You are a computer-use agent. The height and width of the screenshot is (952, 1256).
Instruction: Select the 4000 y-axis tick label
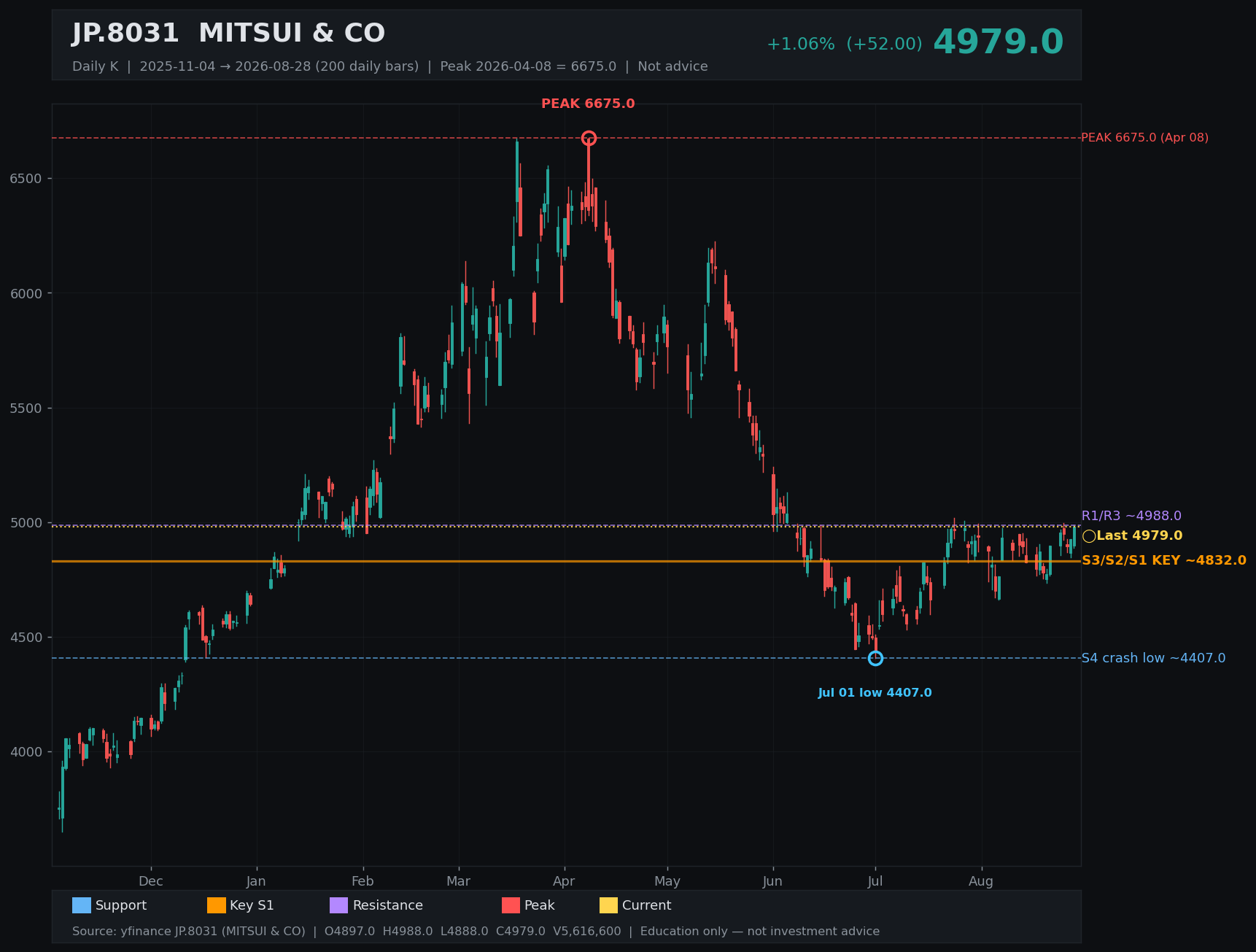[26, 751]
